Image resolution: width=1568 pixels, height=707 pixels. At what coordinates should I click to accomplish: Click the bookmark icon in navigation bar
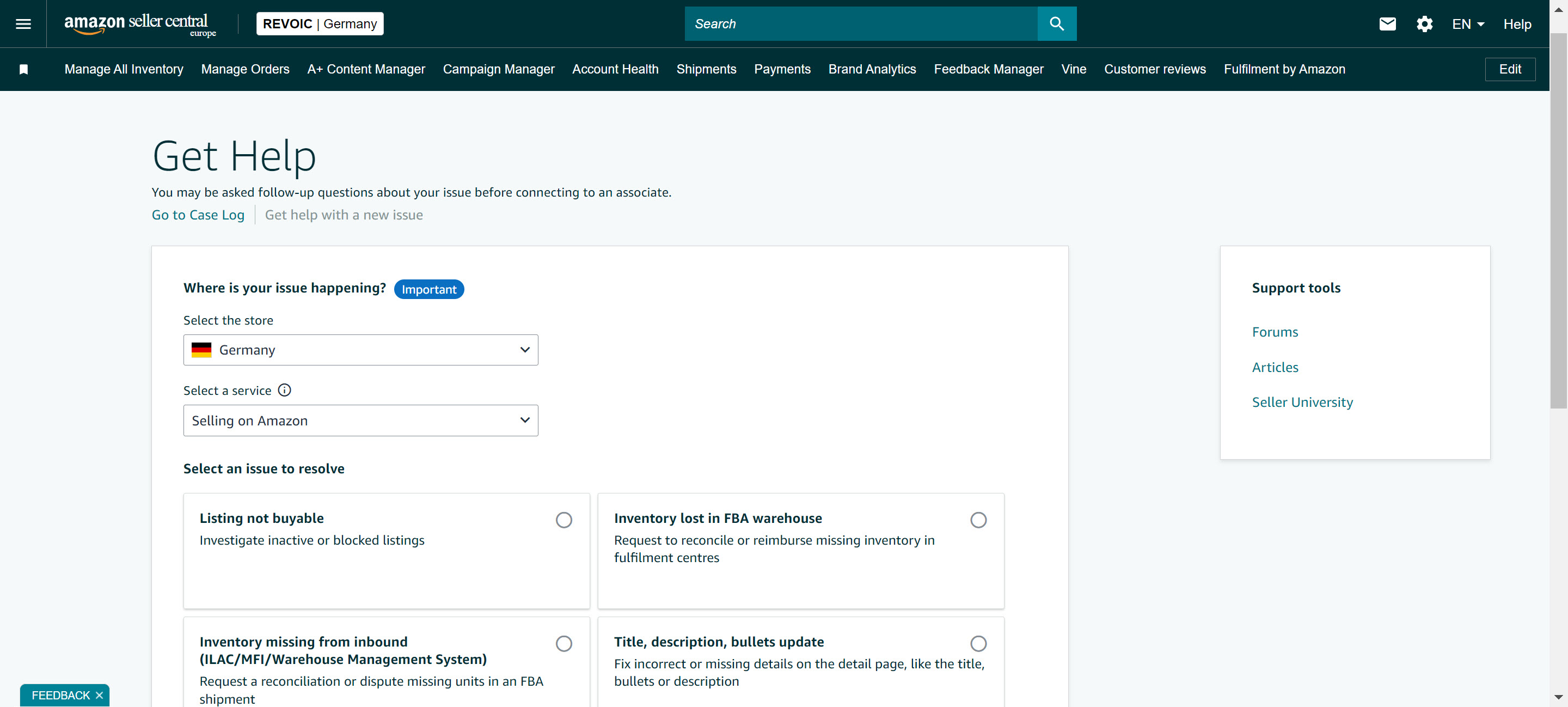click(24, 69)
